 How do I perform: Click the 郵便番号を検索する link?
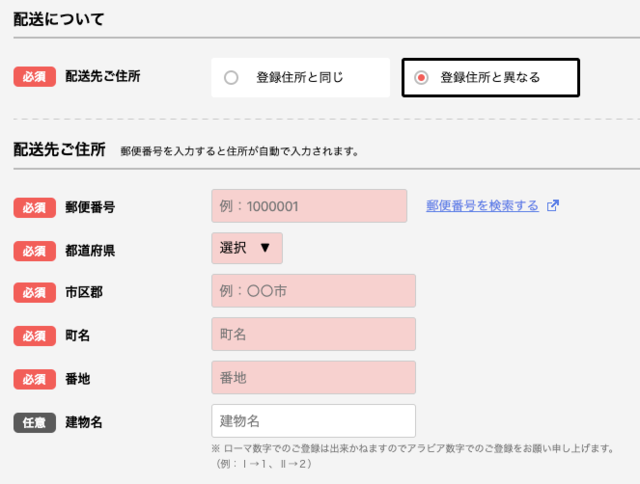pos(482,206)
